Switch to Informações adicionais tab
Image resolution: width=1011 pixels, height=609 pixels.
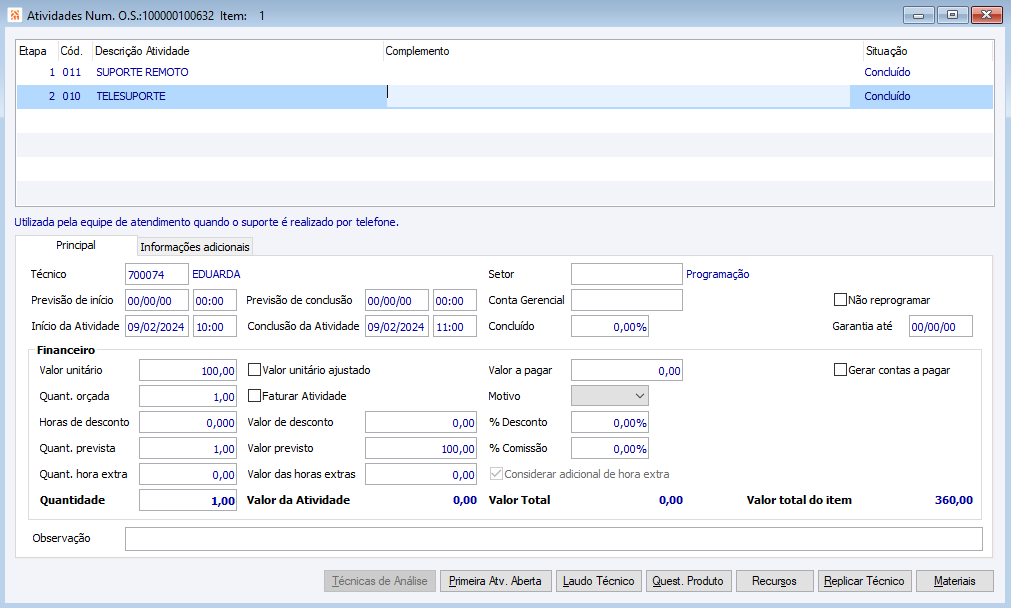[195, 247]
